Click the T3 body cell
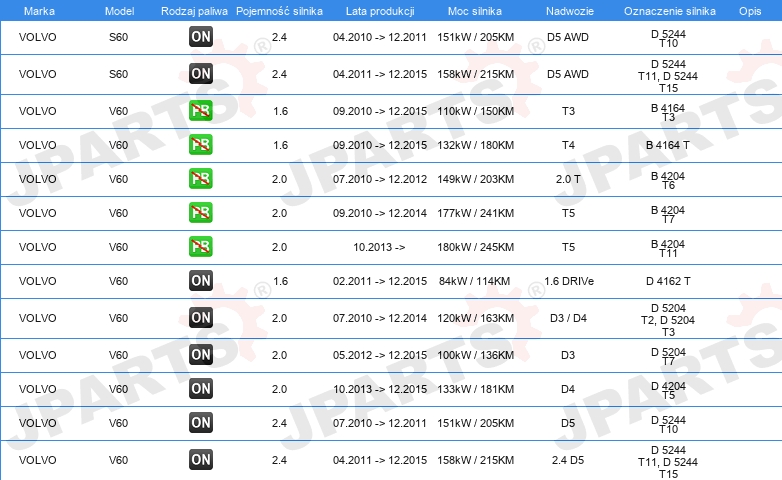Image resolution: width=782 pixels, height=480 pixels. click(x=568, y=111)
